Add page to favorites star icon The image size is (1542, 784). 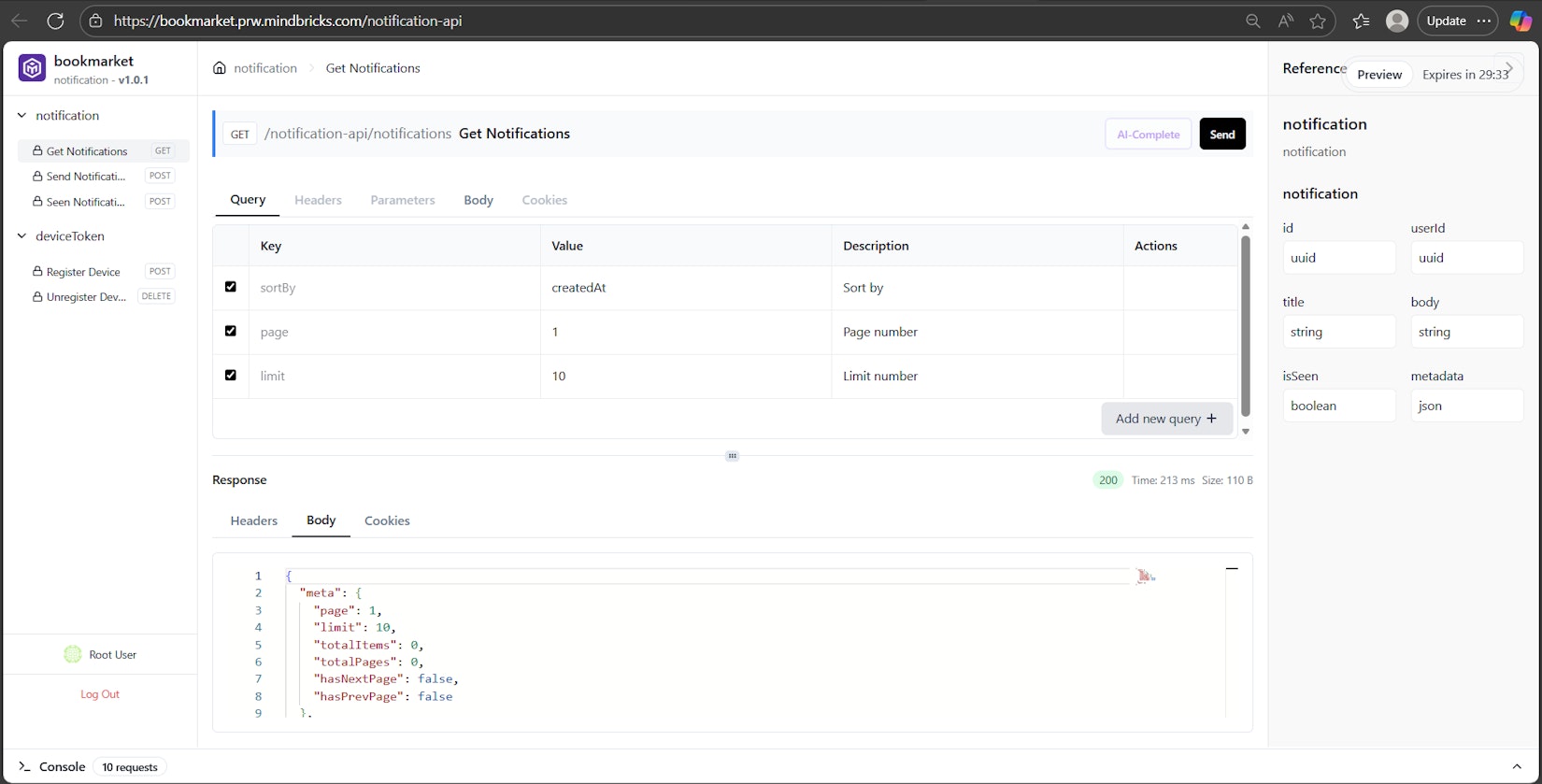[1318, 21]
